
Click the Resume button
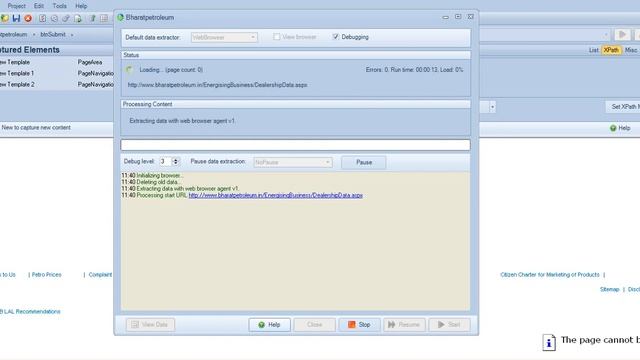404,324
